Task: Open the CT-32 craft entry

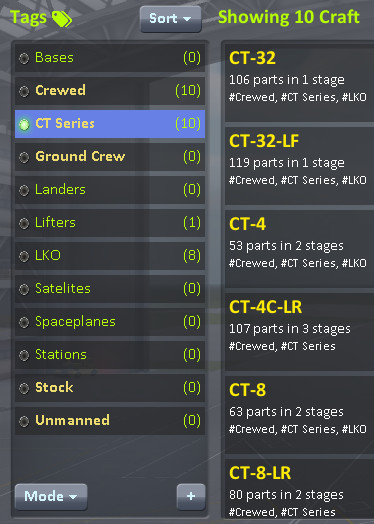Action: point(299,83)
